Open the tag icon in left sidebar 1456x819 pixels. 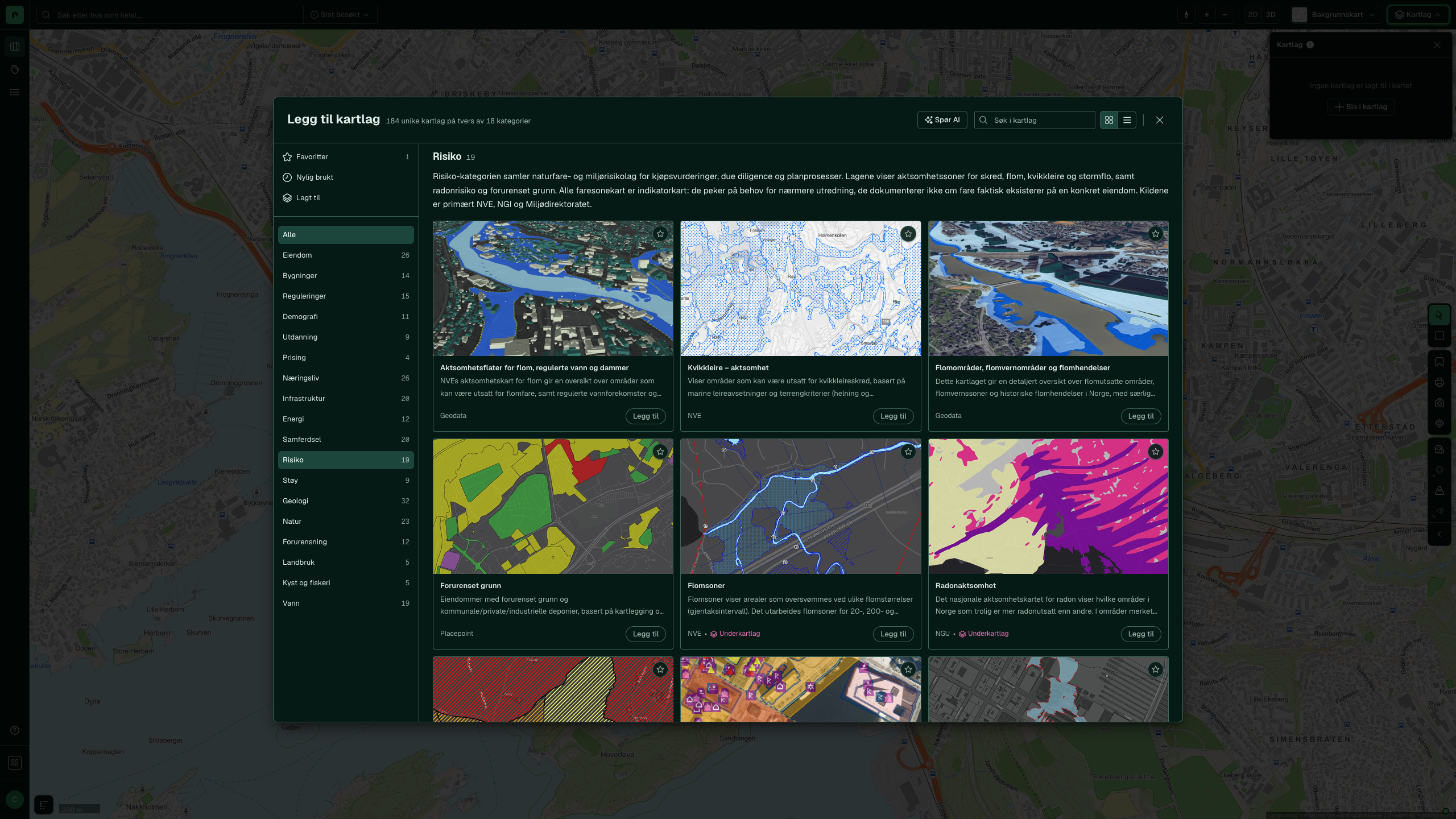[x=15, y=69]
